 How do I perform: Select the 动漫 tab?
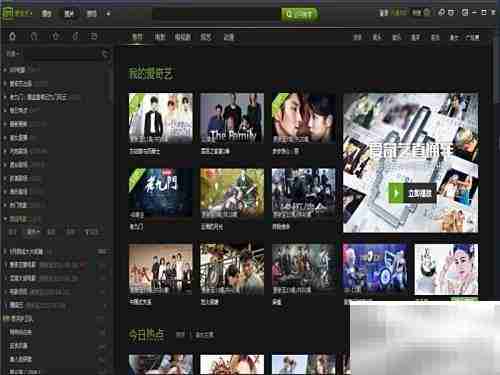(229, 37)
